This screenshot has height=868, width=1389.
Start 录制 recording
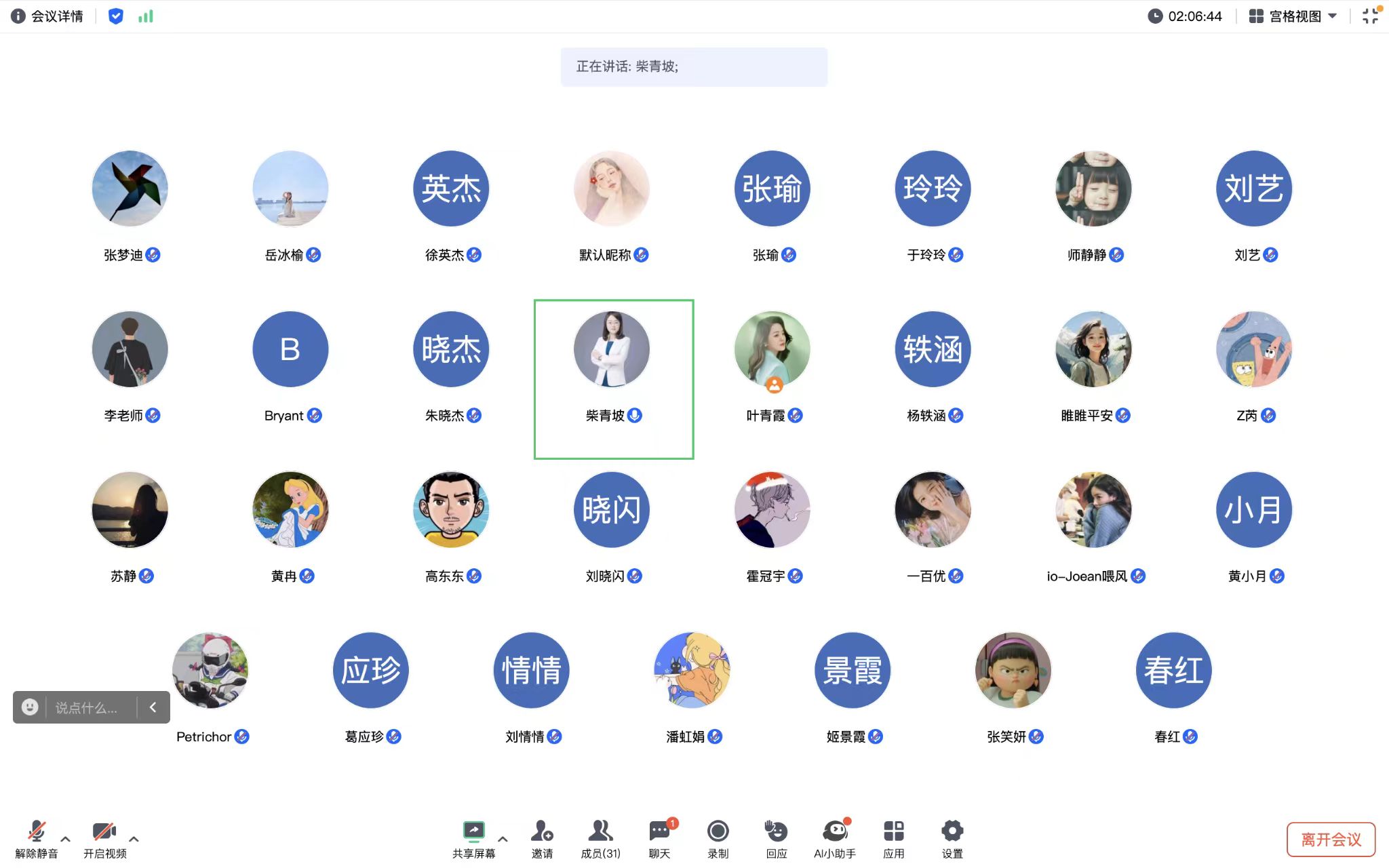pos(718,839)
